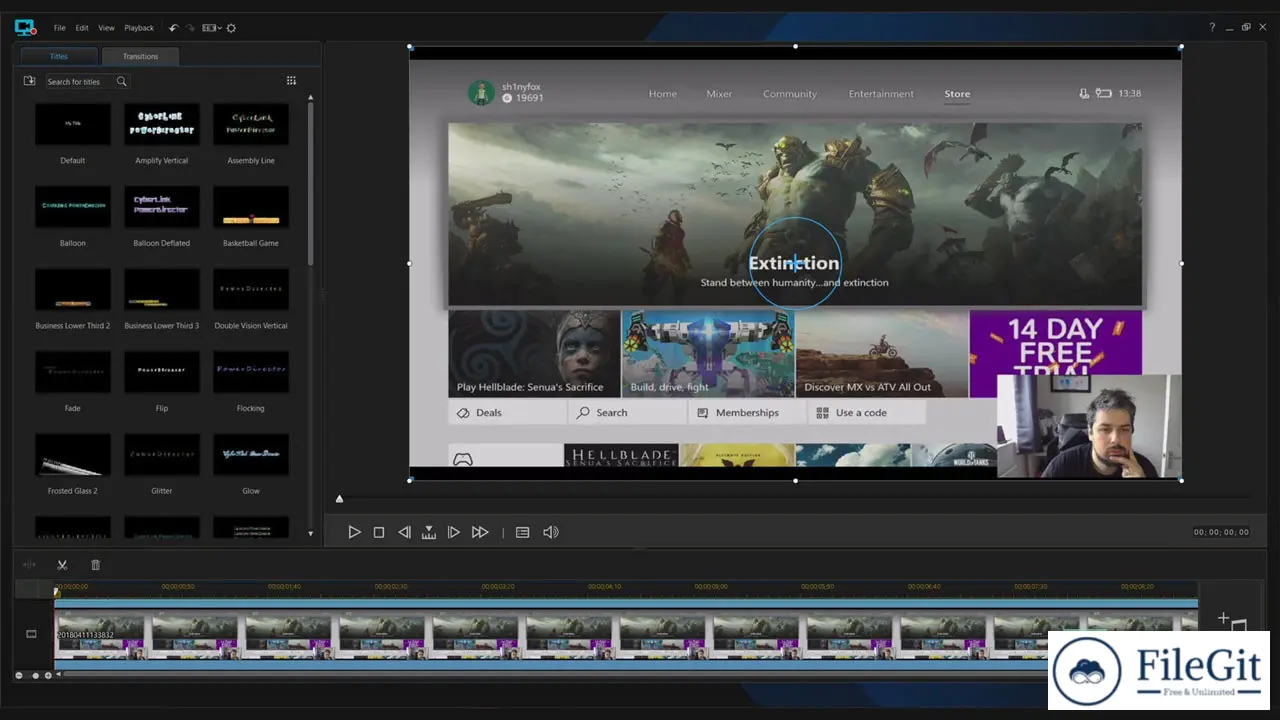Select the Balloon title template

click(73, 206)
